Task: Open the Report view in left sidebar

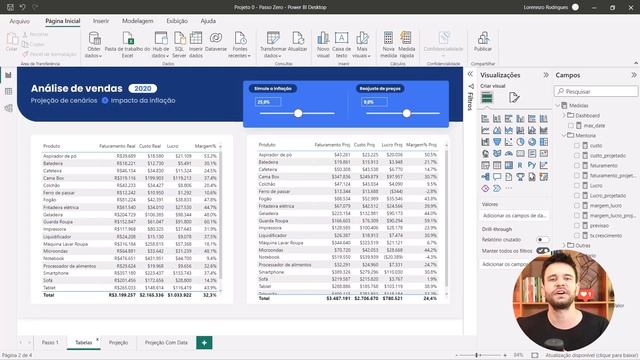Action: (8, 76)
